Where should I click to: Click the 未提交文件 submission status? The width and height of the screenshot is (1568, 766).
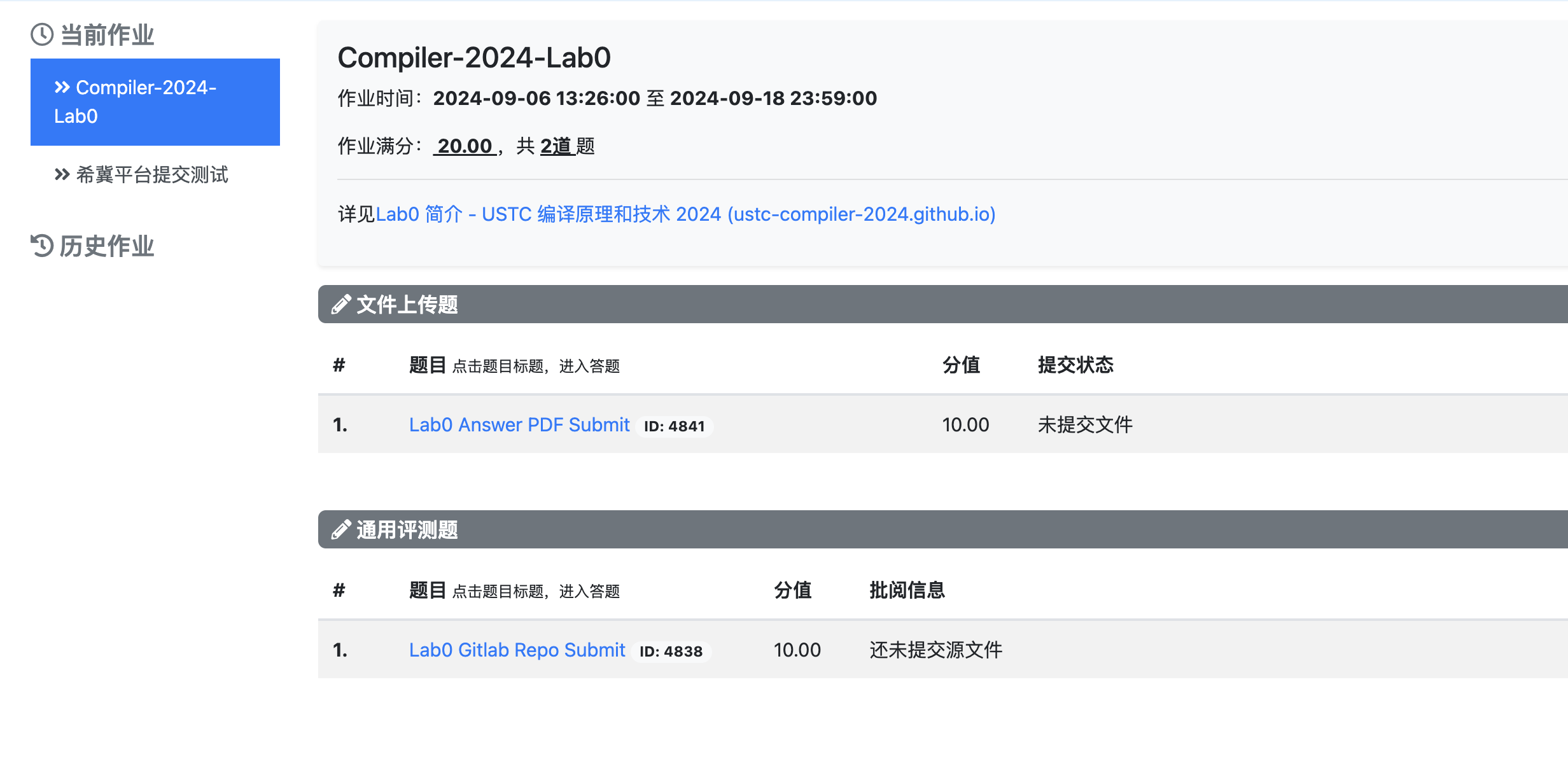[x=1086, y=425]
